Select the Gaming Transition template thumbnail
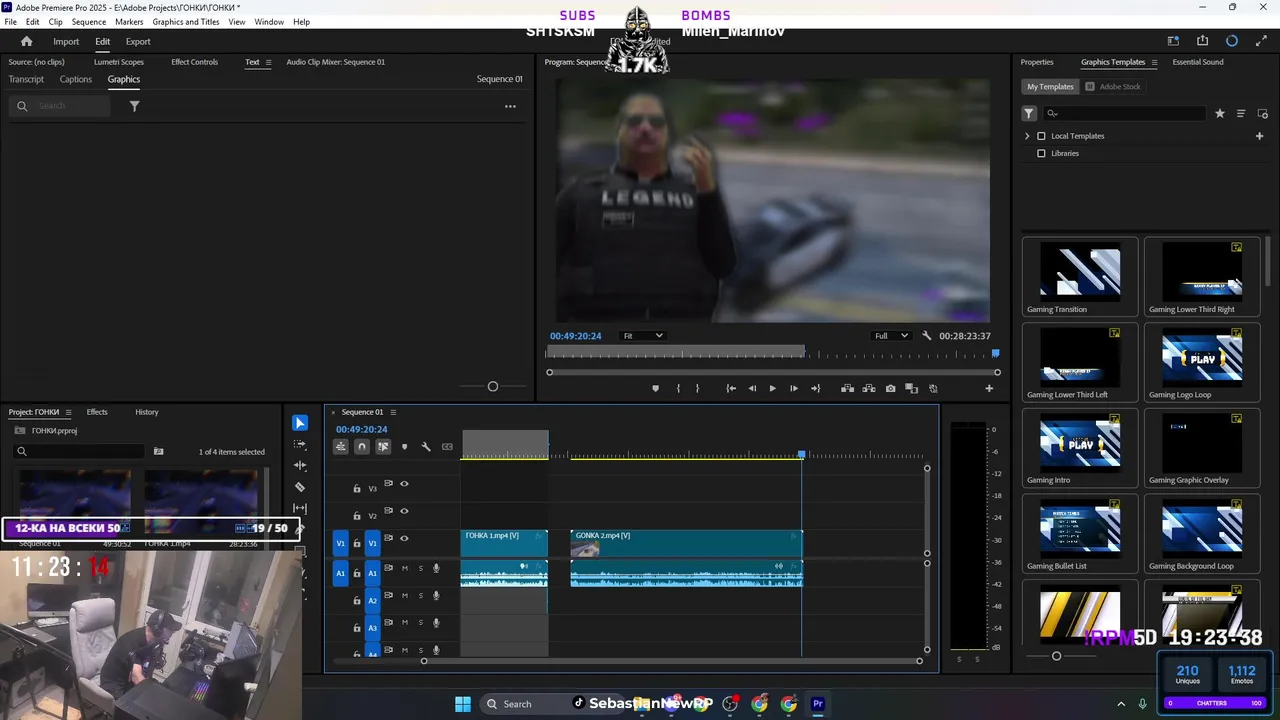Screen dimensions: 1280x720 (1080, 271)
